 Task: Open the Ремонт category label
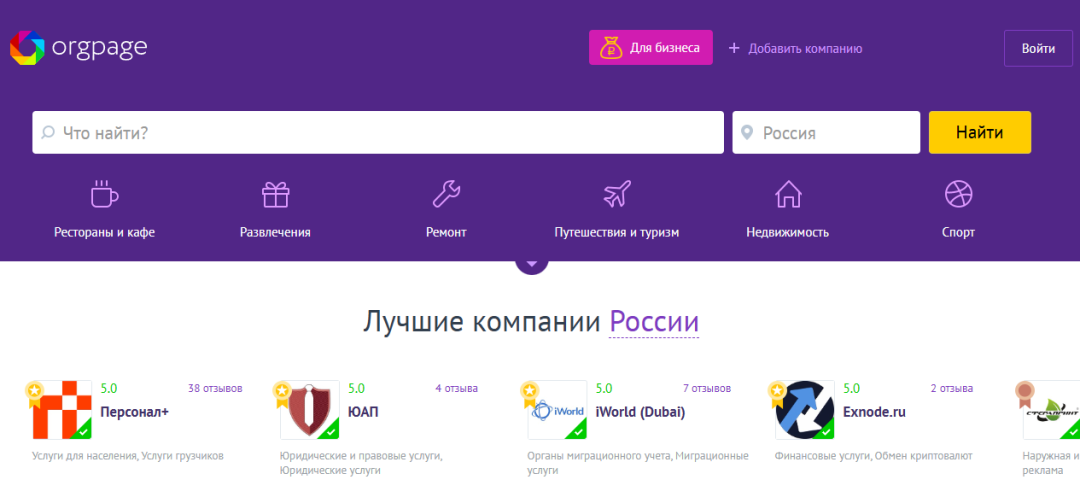coord(446,232)
